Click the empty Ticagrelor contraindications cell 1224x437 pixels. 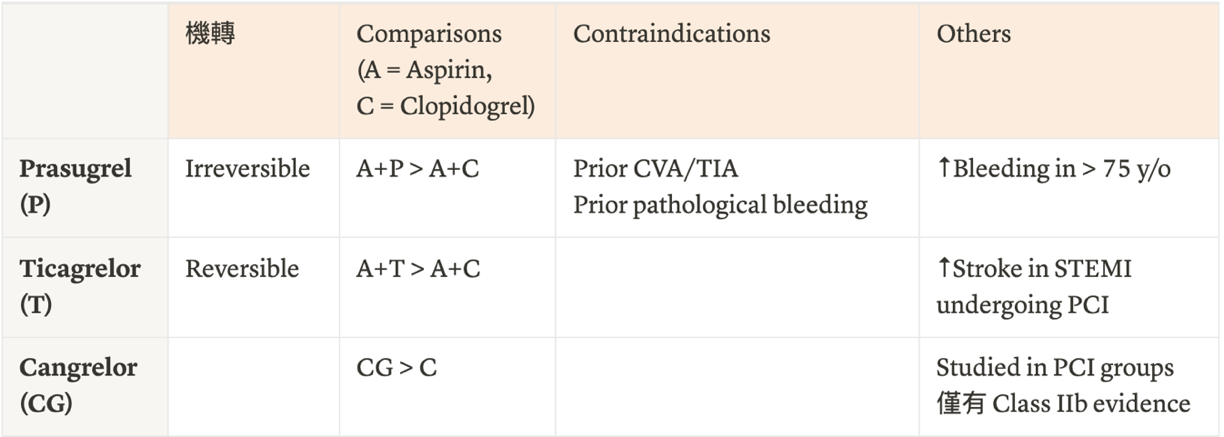tap(737, 287)
